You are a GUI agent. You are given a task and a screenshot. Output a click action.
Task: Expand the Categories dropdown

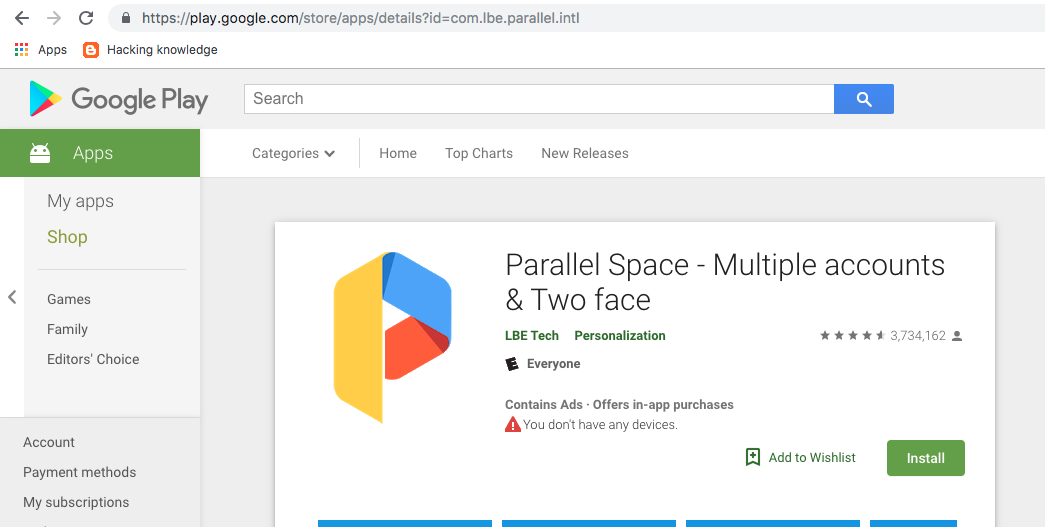(x=293, y=153)
